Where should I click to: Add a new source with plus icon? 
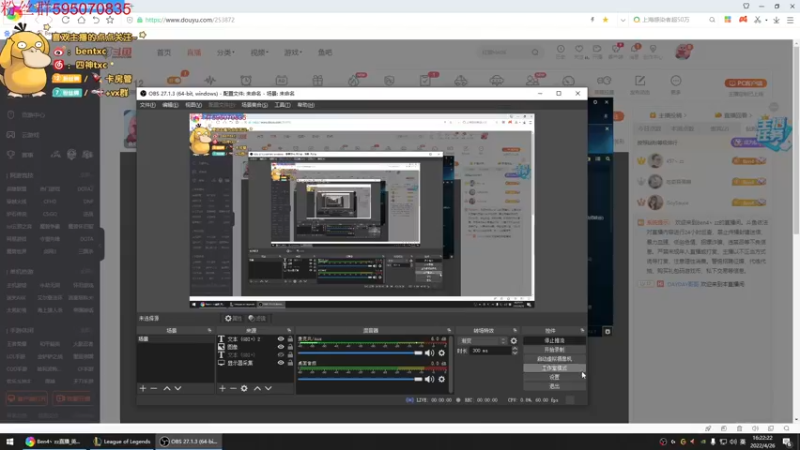[x=222, y=388]
